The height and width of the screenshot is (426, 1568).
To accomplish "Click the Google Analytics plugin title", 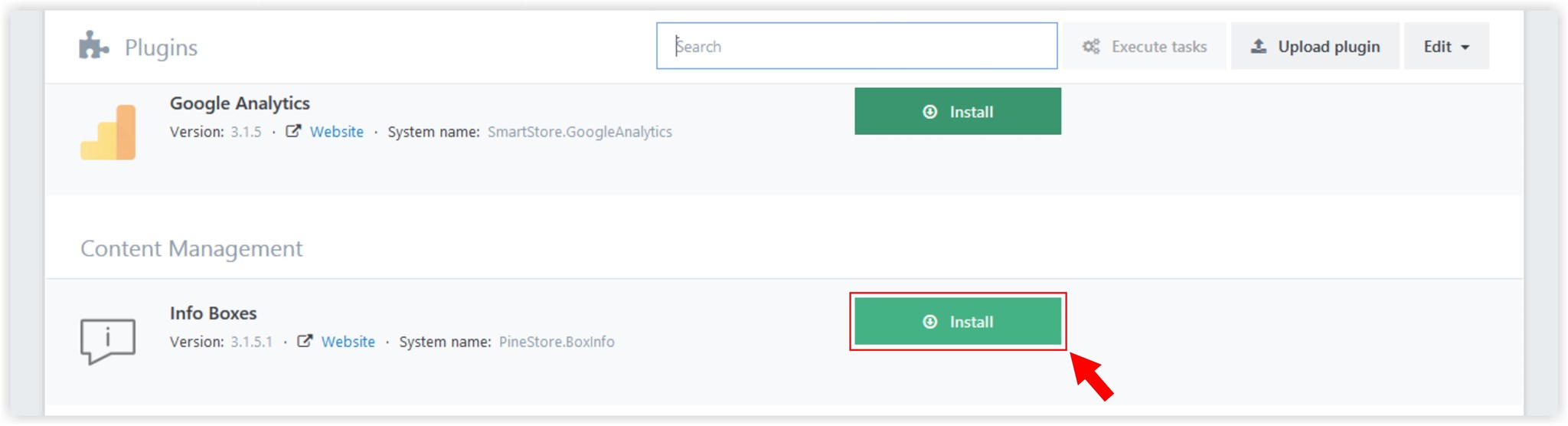I will (240, 103).
